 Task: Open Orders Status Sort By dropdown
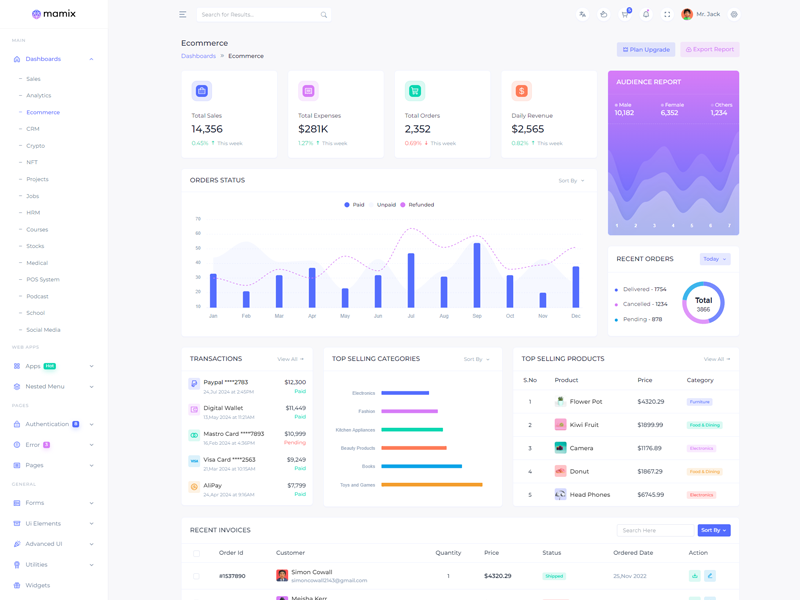pos(571,181)
